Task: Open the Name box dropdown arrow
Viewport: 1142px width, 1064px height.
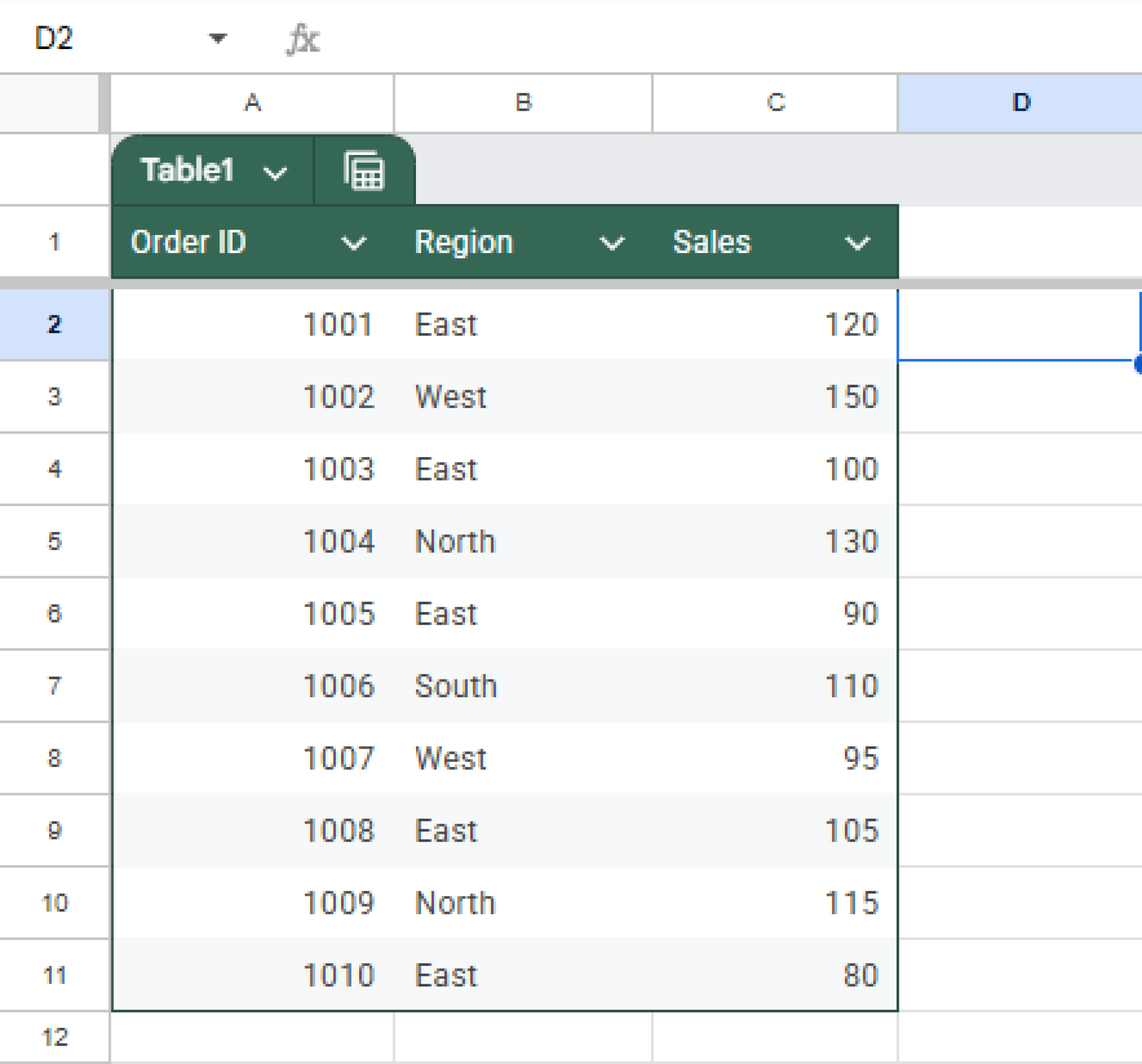Action: point(217,38)
